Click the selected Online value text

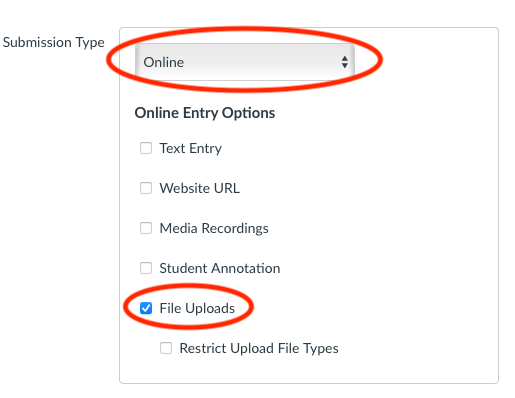[164, 62]
